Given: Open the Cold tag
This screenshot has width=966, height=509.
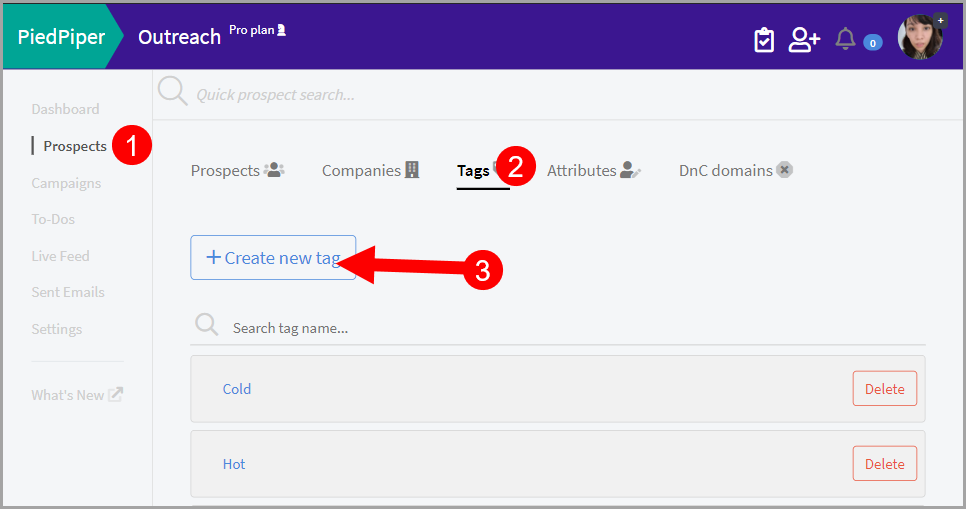Looking at the screenshot, I should [237, 389].
